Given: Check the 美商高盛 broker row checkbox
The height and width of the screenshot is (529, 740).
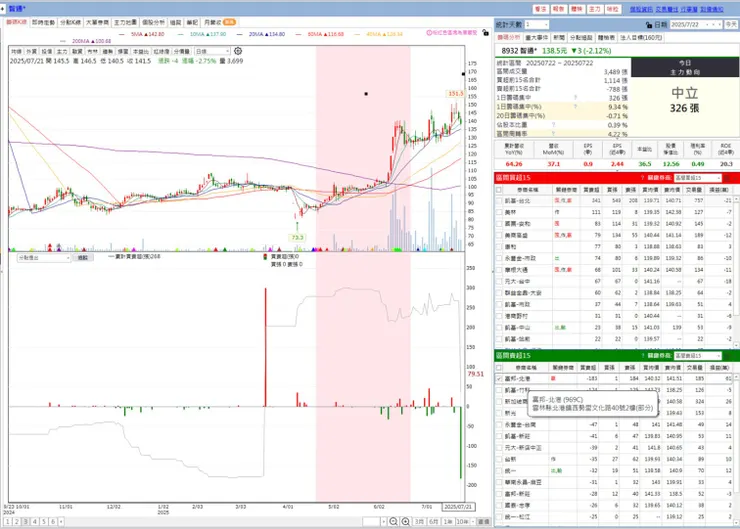Looking at the screenshot, I should pos(499,235).
